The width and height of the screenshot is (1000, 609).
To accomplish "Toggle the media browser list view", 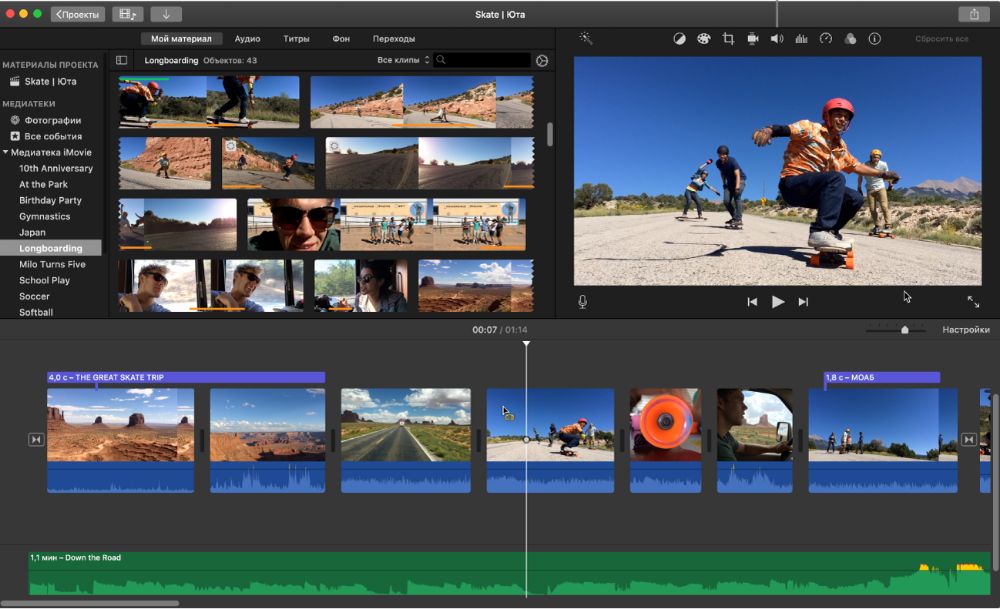I will 121,60.
